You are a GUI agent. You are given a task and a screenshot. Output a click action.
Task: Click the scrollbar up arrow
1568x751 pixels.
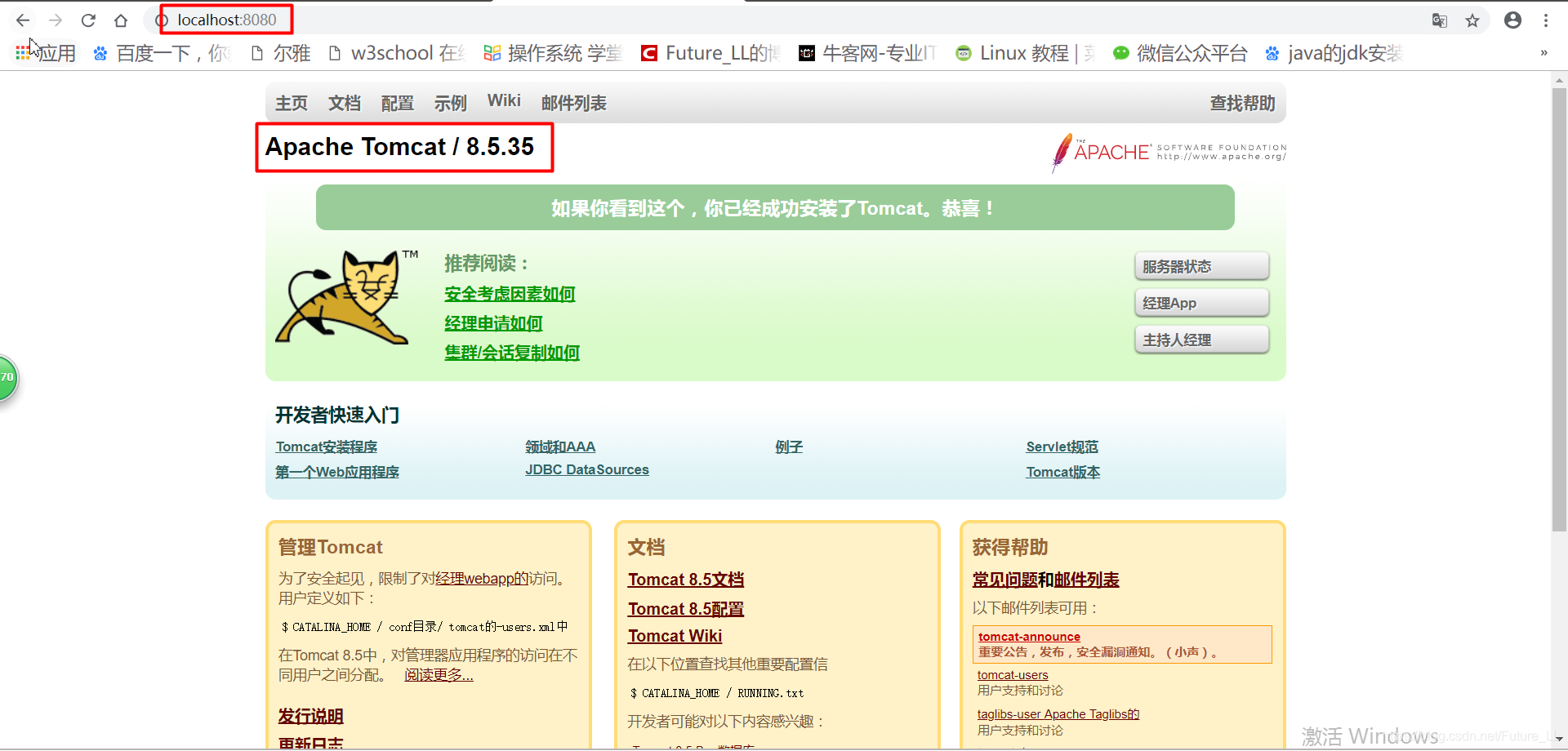[x=1559, y=80]
